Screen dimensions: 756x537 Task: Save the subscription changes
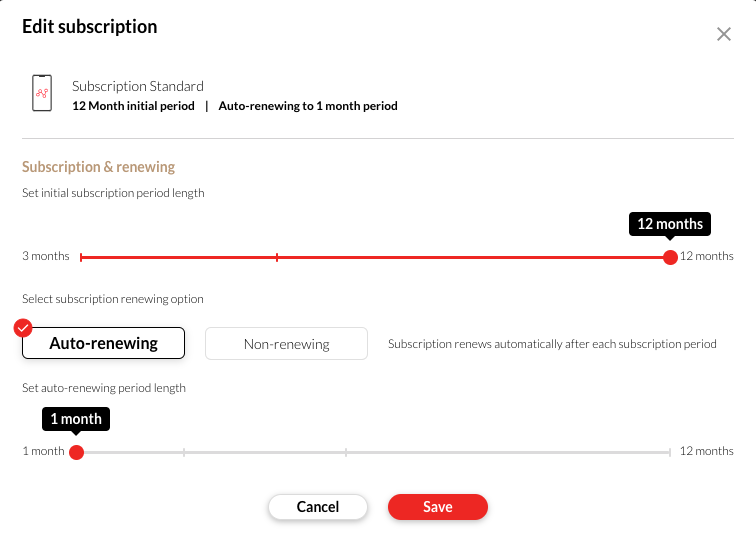tap(438, 507)
